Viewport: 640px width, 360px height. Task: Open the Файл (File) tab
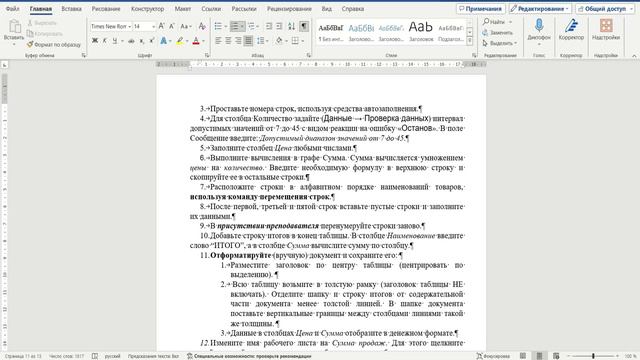[13, 9]
